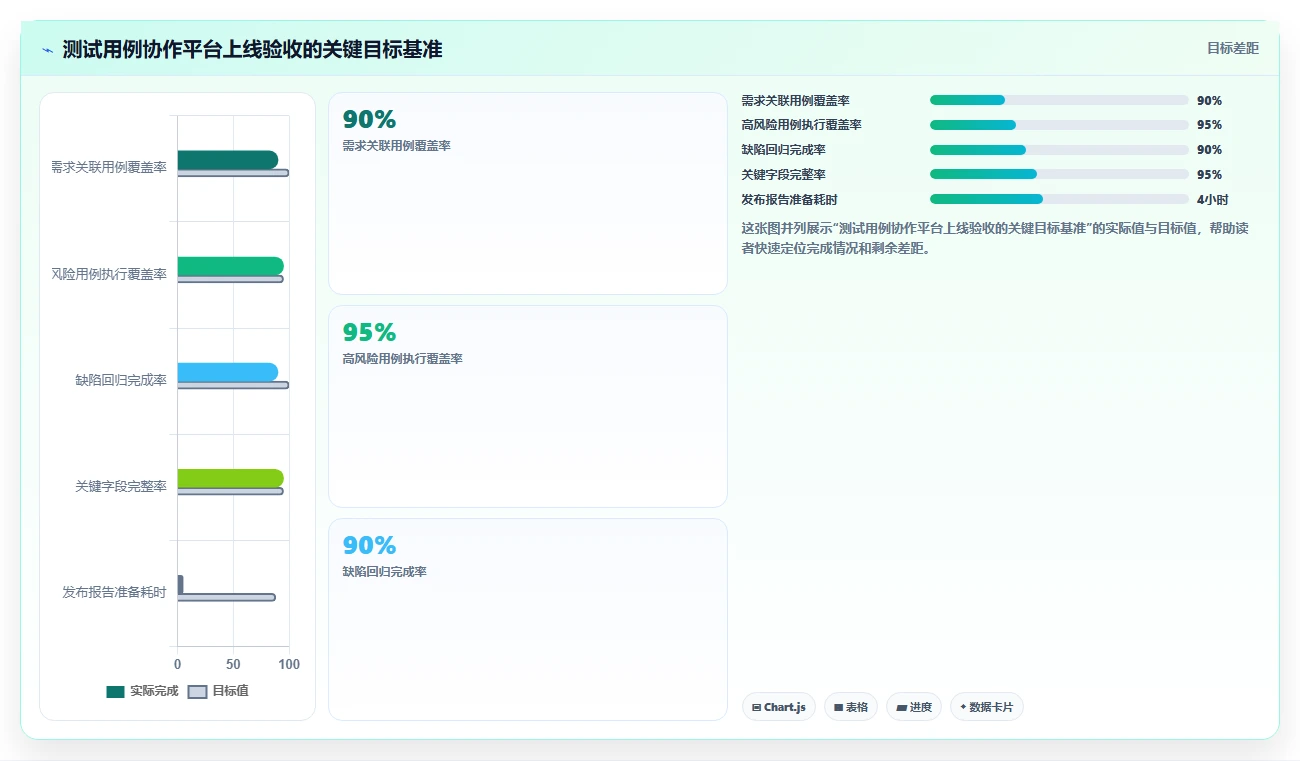Click the lime green 关键字段完整率 actual bar

231,478
